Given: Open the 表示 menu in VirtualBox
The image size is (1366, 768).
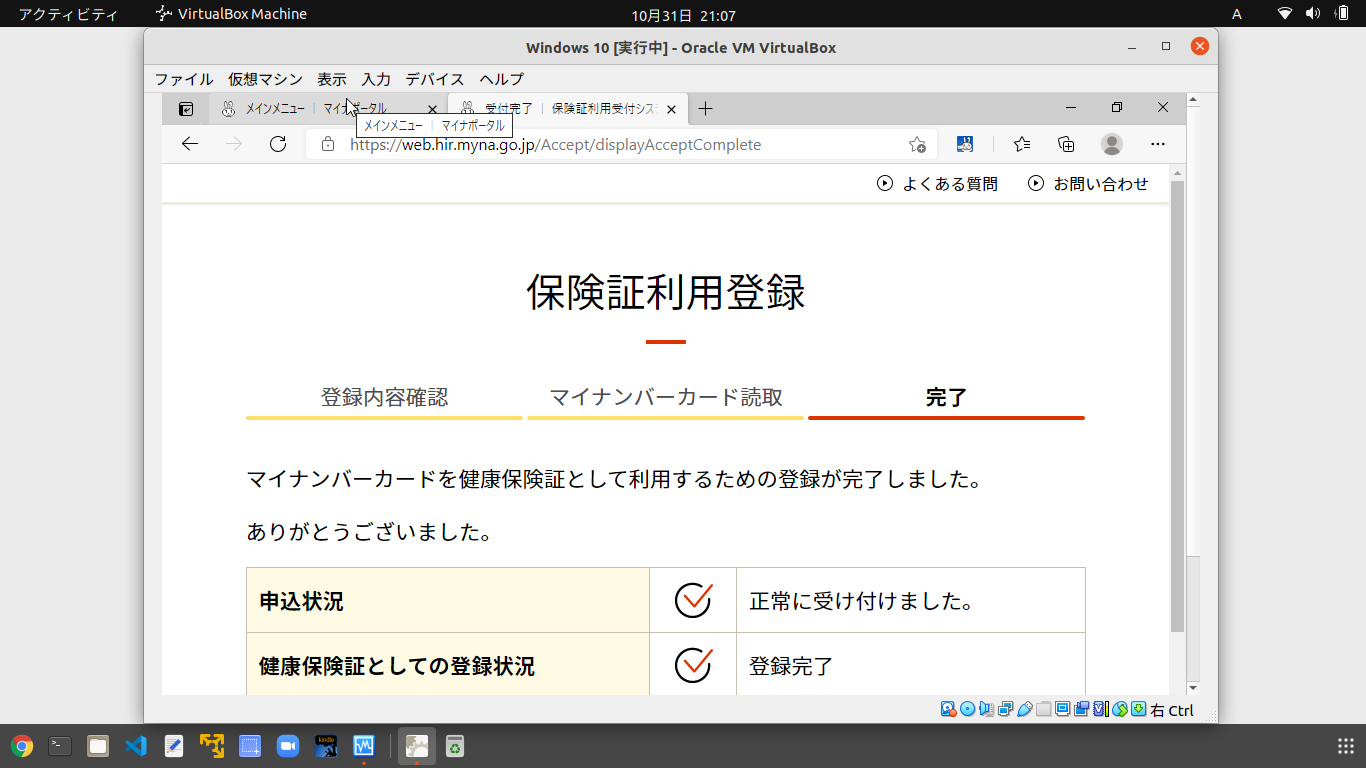Looking at the screenshot, I should 330,79.
